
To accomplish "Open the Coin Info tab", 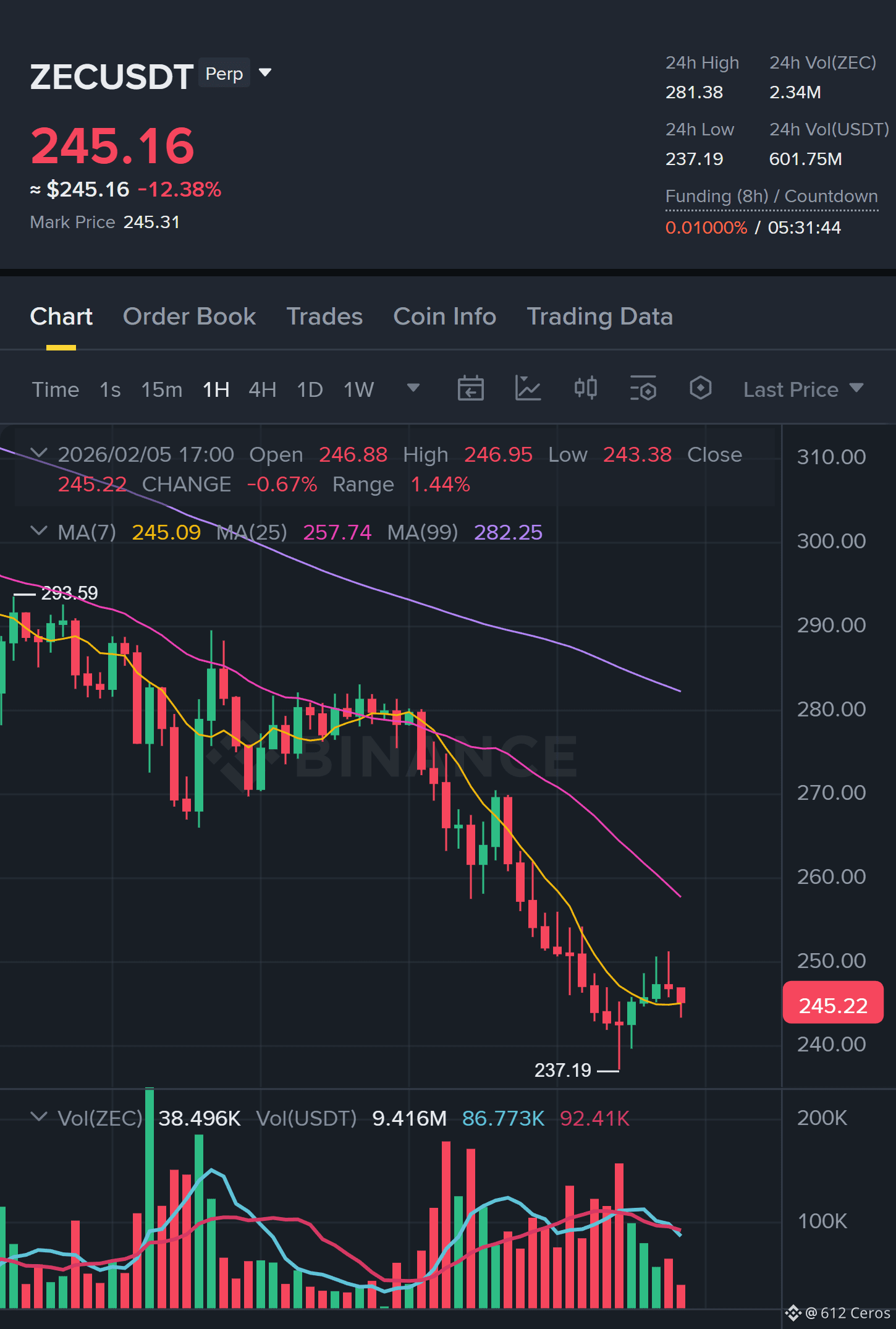I will point(444,316).
